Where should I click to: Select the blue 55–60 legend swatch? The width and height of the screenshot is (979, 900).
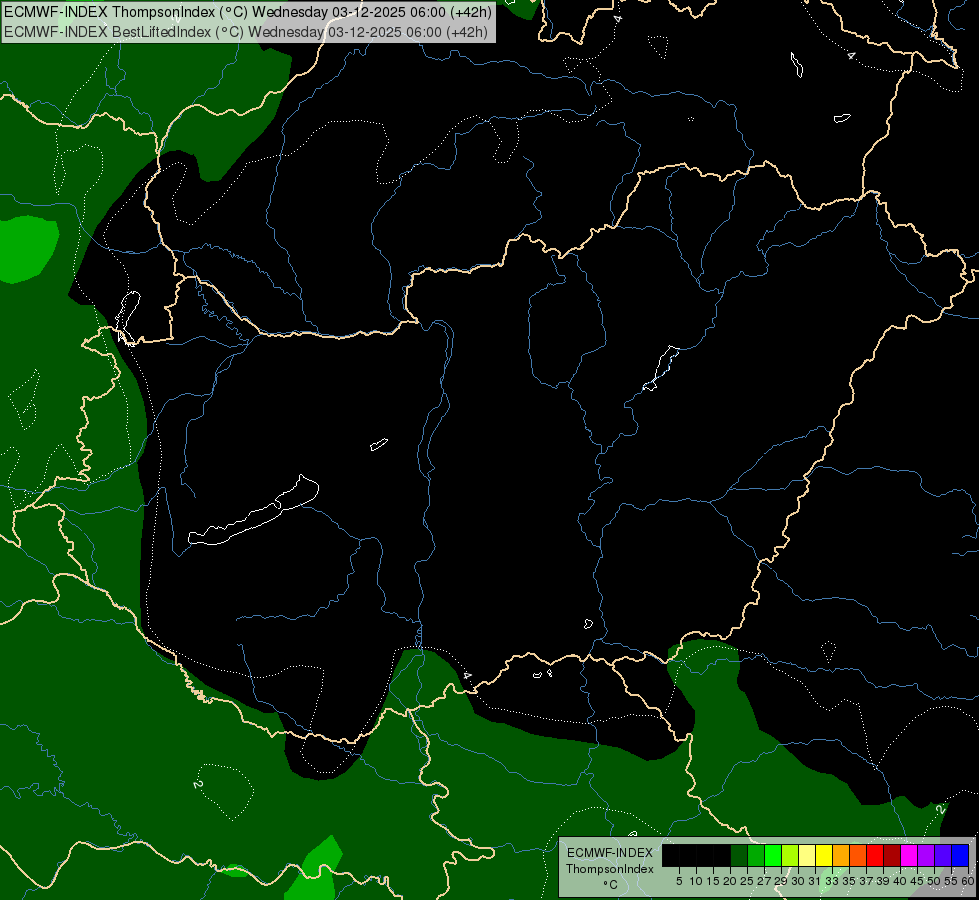coord(960,855)
